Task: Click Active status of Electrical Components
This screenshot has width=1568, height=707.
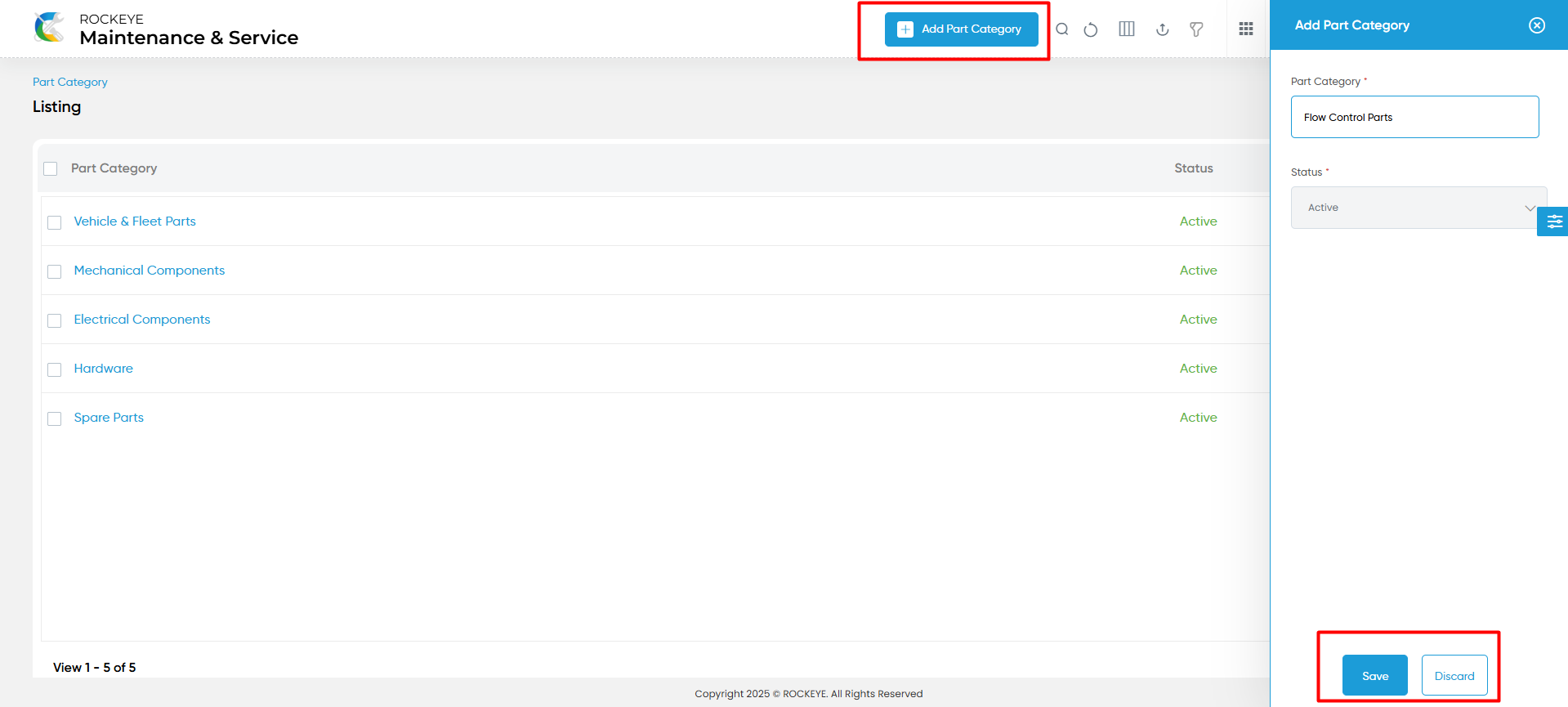Action: 1199,320
